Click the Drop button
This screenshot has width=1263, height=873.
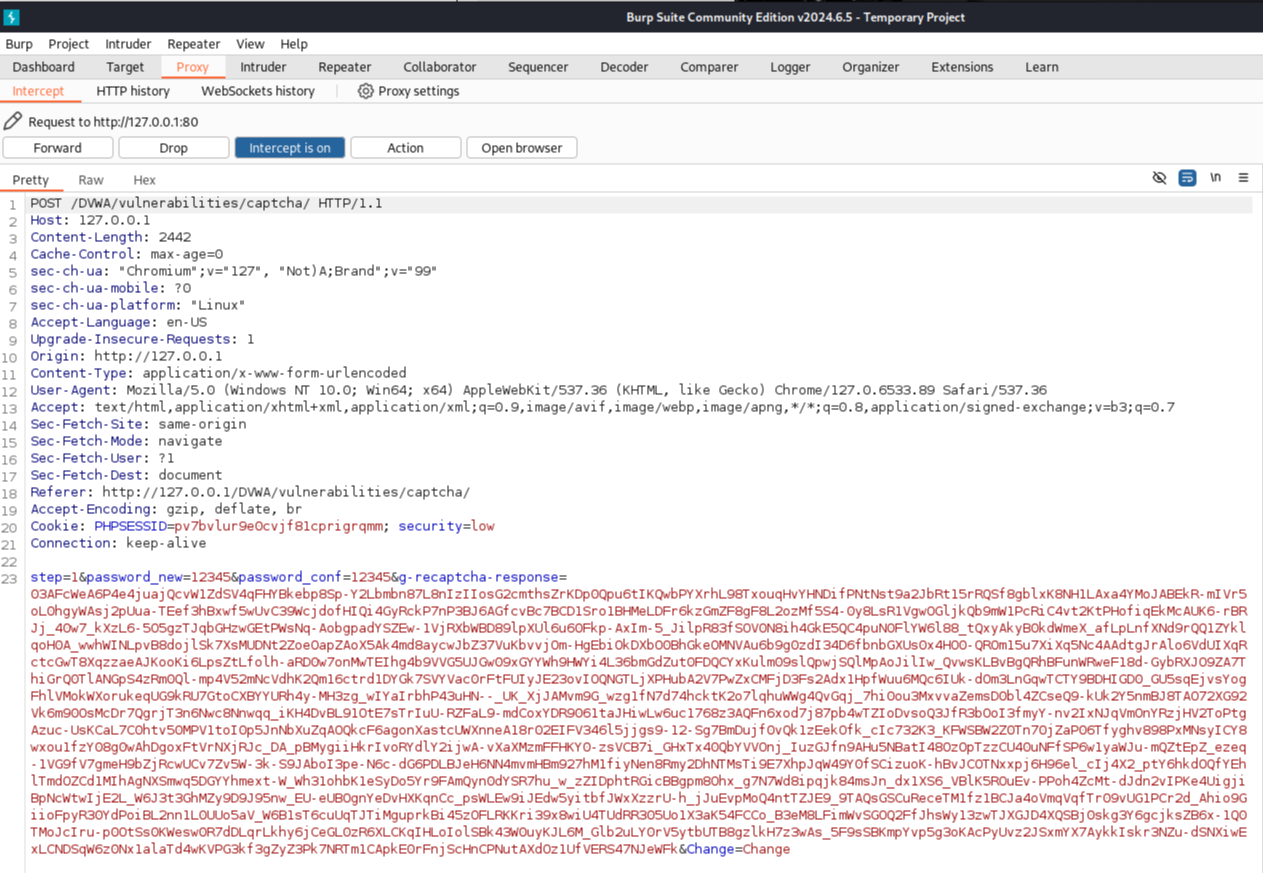click(x=174, y=148)
